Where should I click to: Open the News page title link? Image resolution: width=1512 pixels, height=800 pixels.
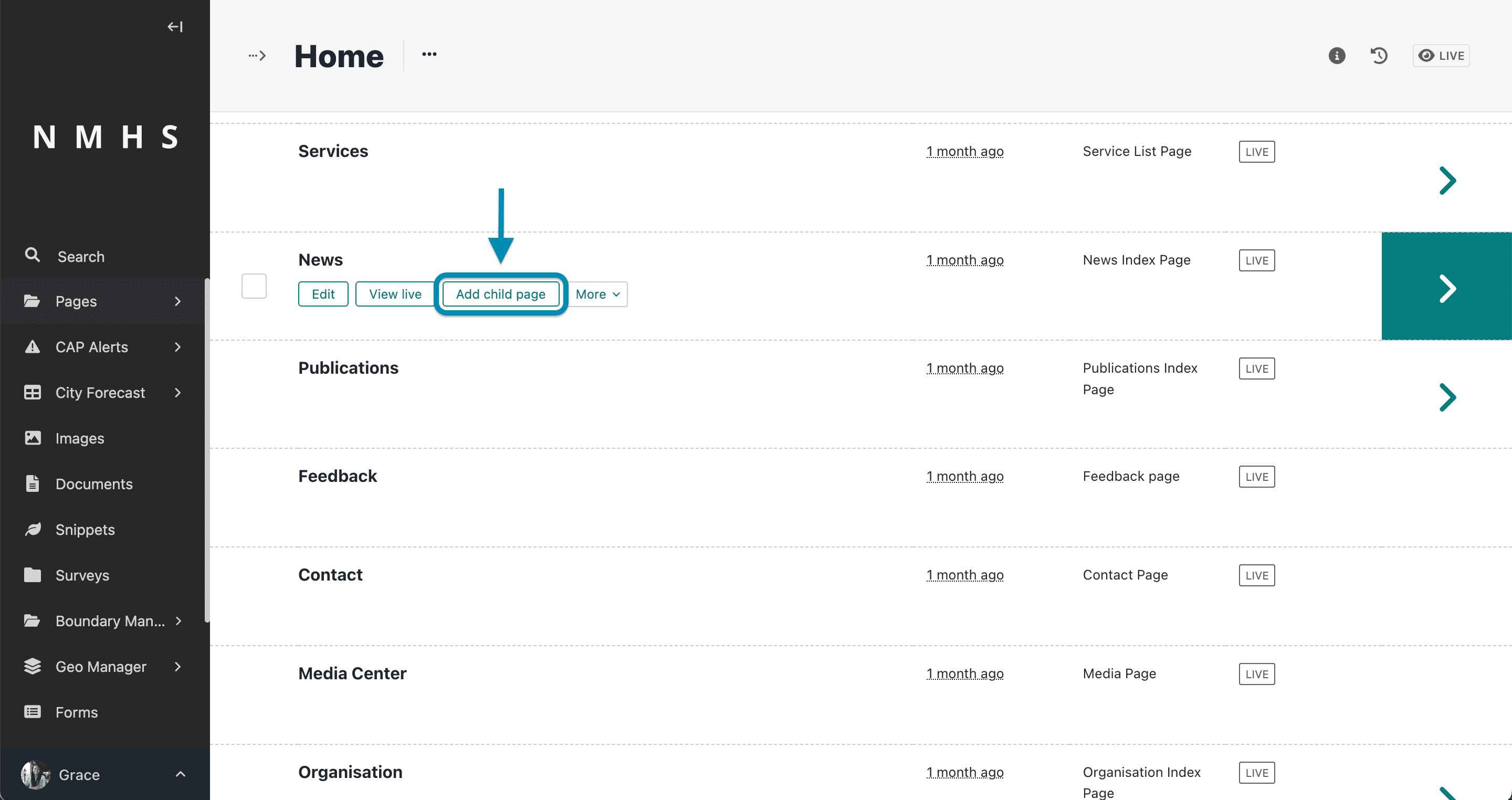click(x=320, y=259)
